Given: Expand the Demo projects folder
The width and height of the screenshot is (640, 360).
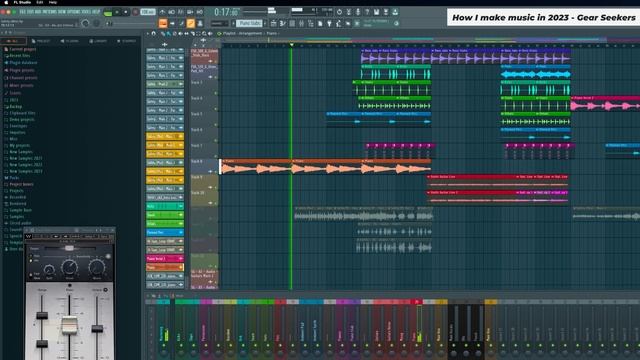Looking at the screenshot, I should pos(22,120).
